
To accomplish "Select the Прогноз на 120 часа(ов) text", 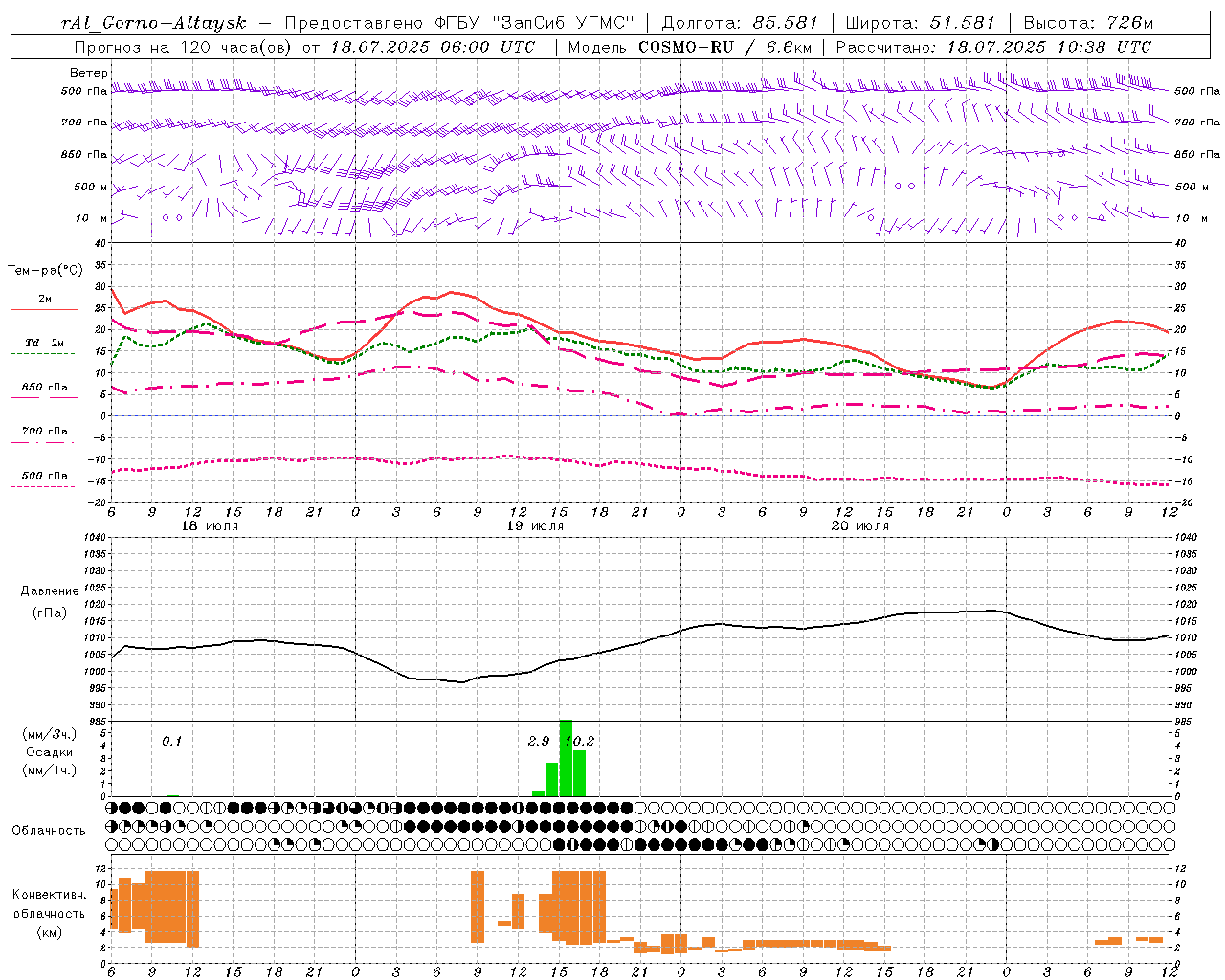I will pyautogui.click(x=185, y=47).
